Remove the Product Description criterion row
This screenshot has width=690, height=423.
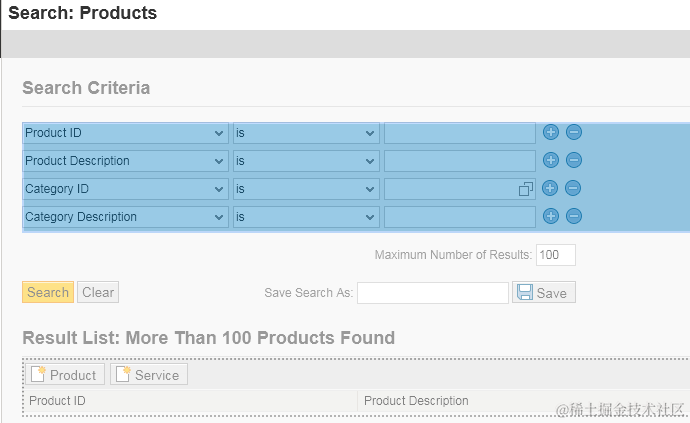(x=574, y=160)
